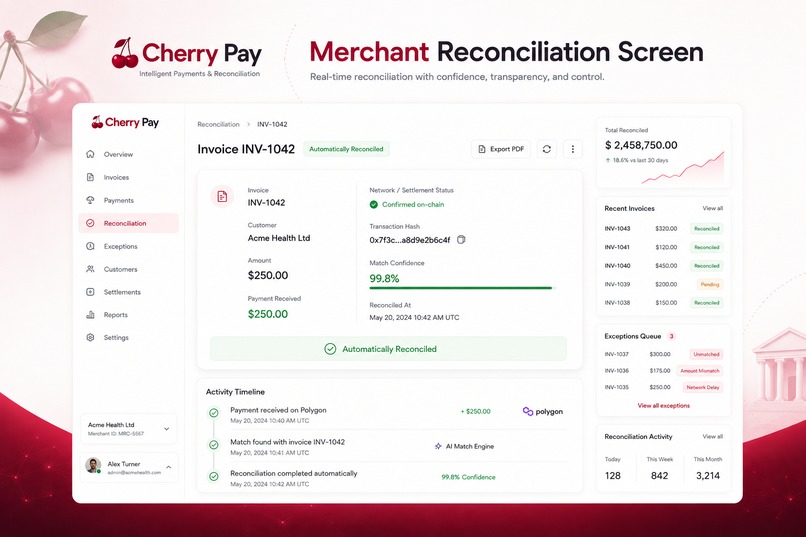
Task: Click This Week count 842
Action: [x=660, y=476]
